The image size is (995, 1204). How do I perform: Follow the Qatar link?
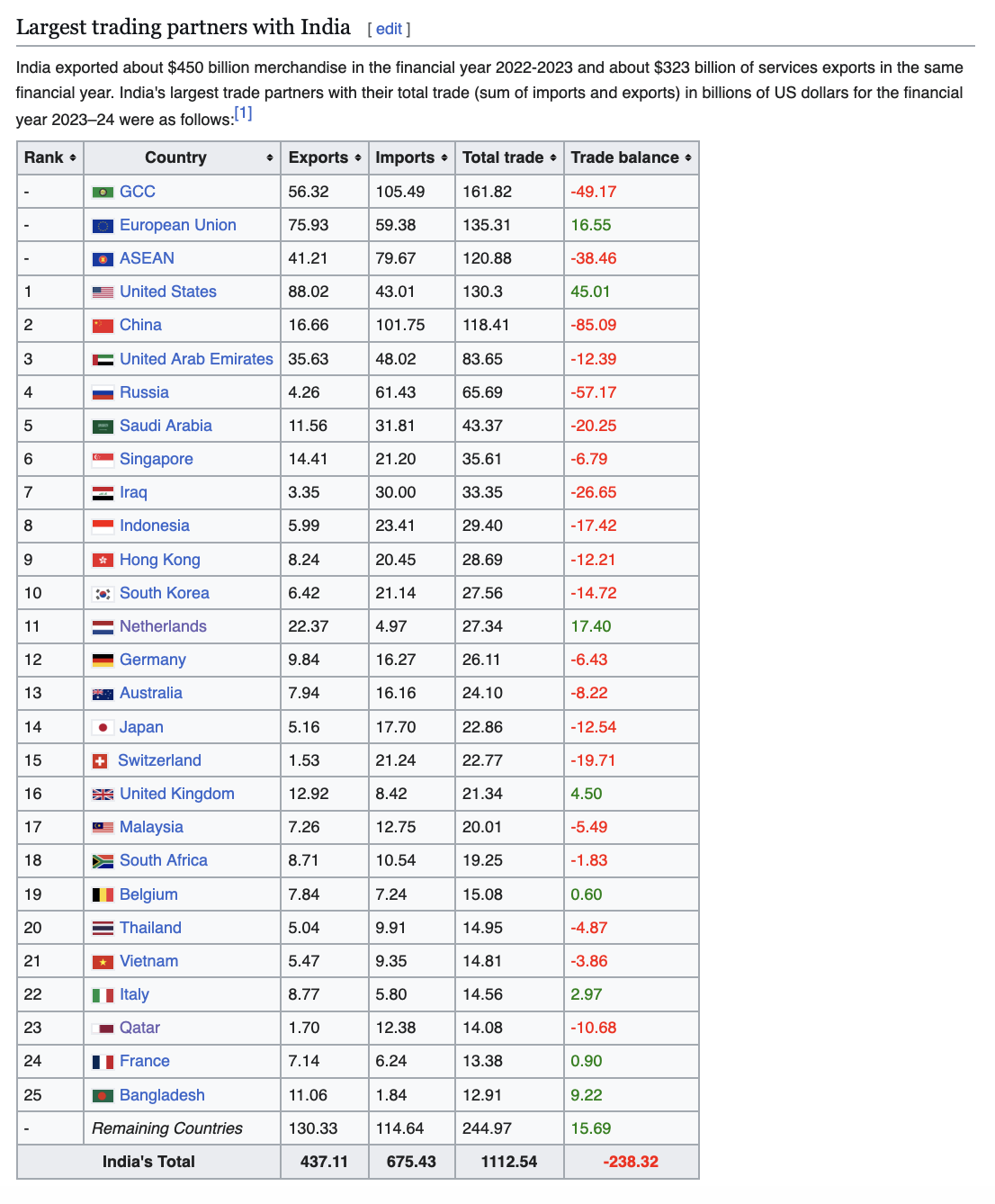[139, 1028]
